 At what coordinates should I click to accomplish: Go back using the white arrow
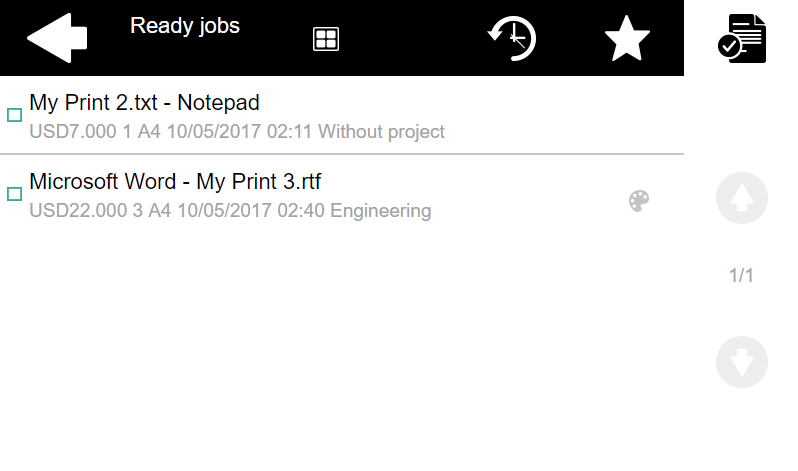coord(57,38)
